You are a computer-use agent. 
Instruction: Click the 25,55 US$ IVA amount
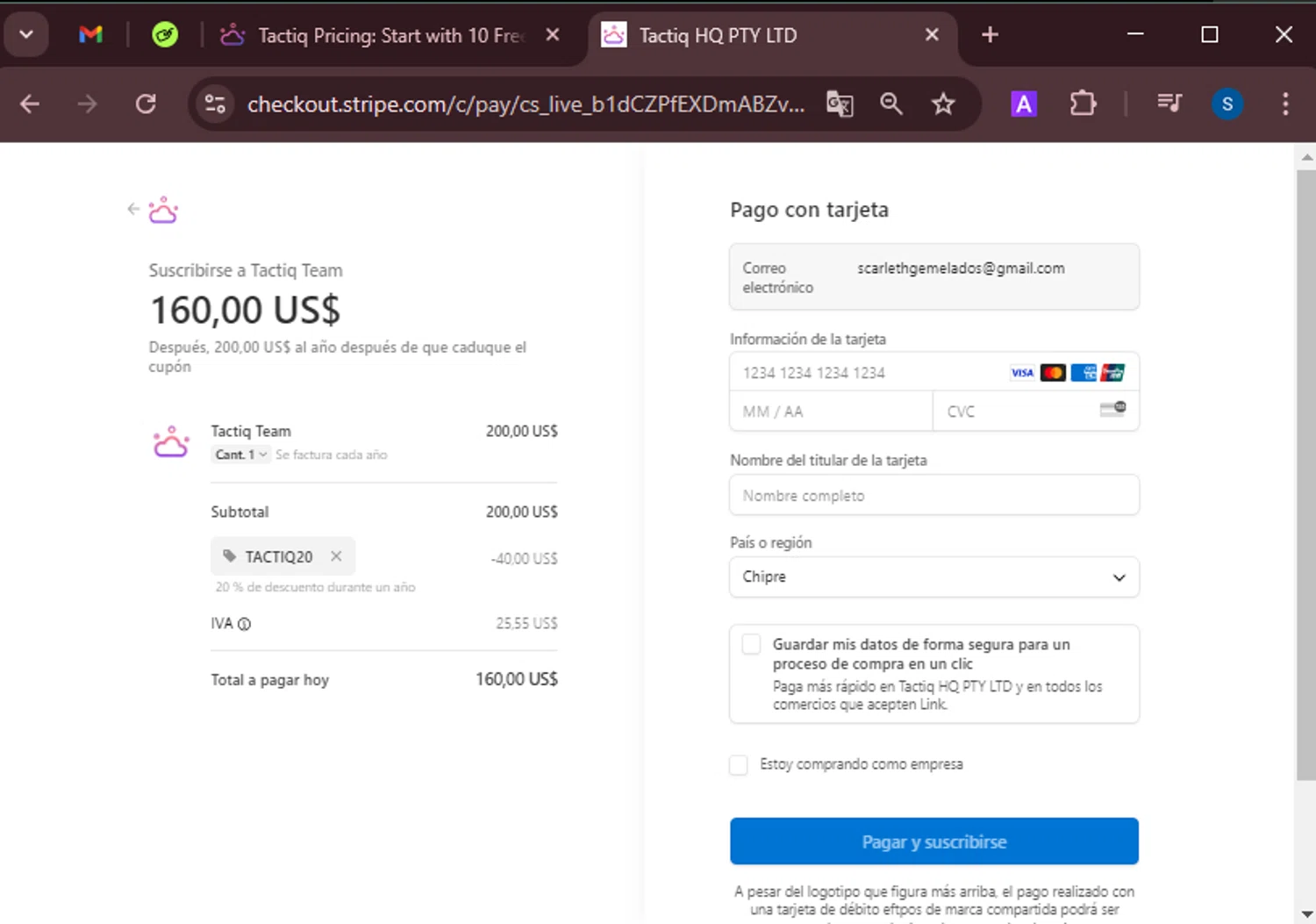(x=526, y=623)
